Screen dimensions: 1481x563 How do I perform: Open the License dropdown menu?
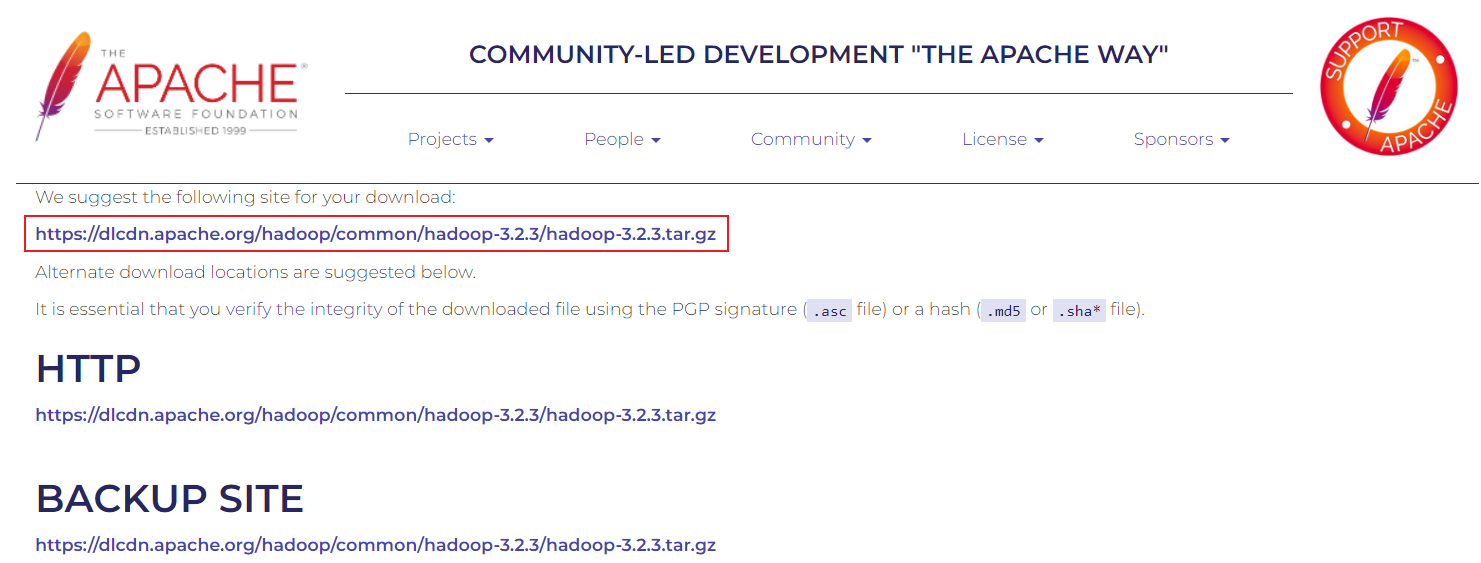coord(1003,139)
